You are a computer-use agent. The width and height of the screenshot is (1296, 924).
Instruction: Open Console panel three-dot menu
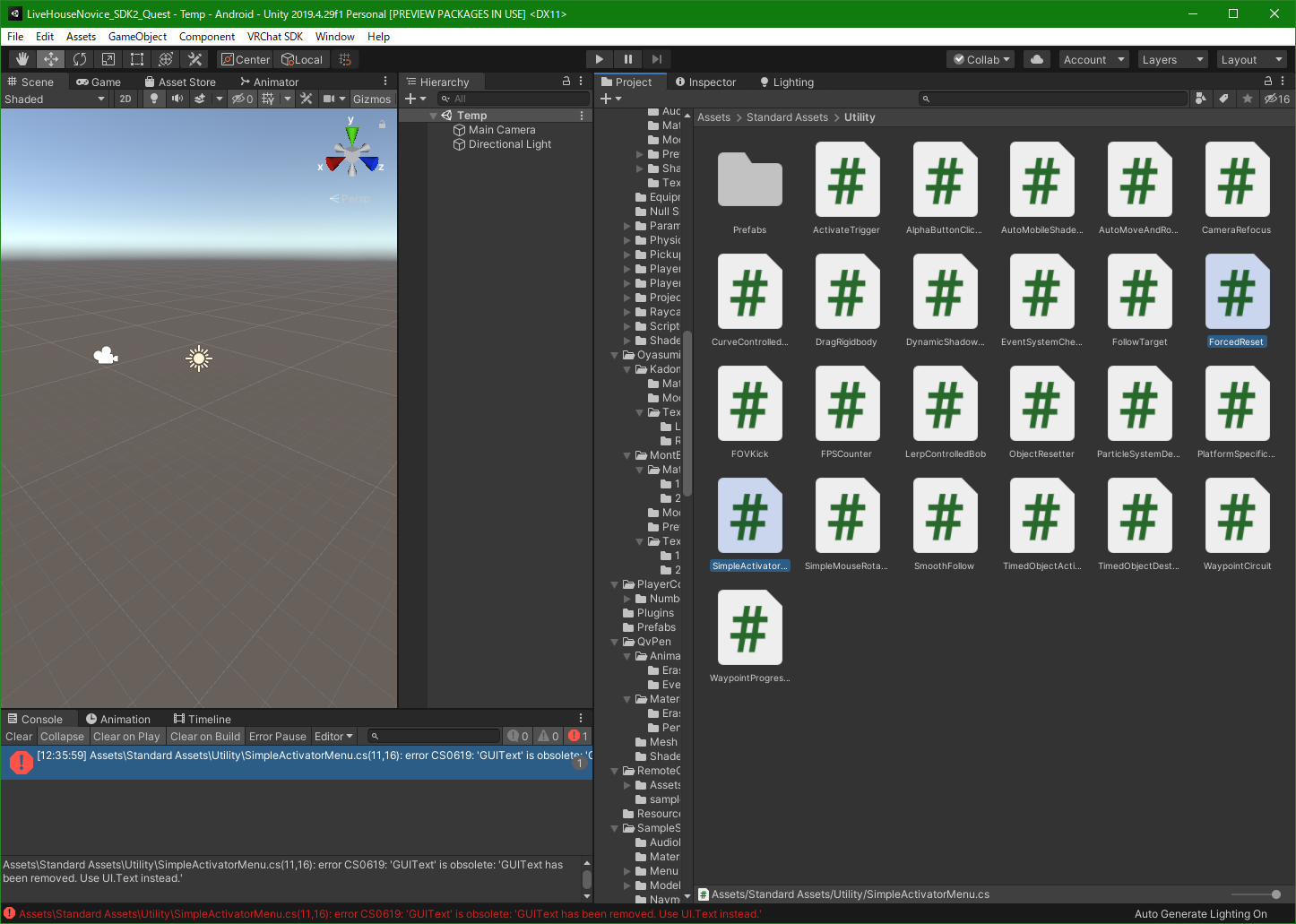[581, 718]
